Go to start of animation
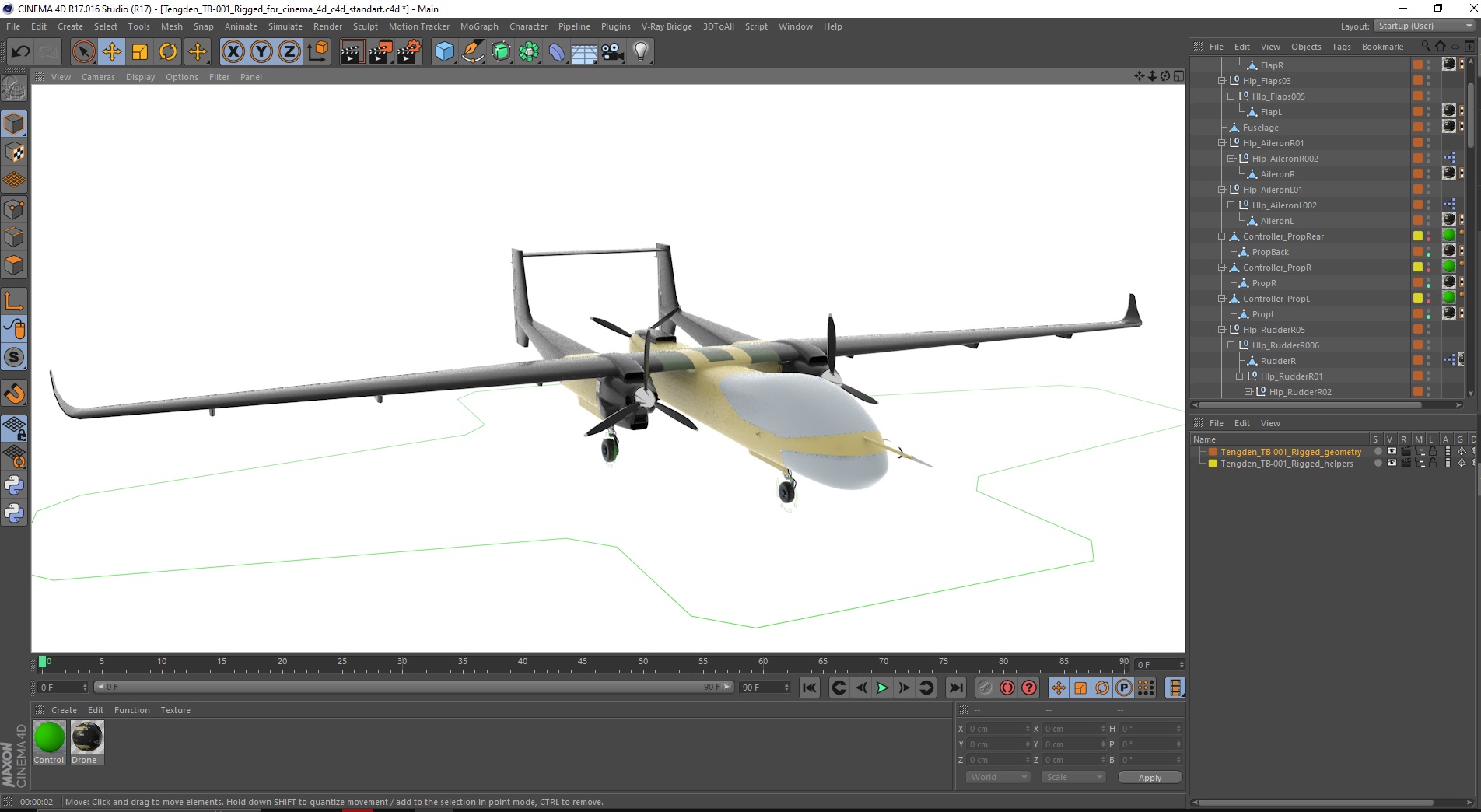This screenshot has height=812, width=1481. click(x=810, y=688)
